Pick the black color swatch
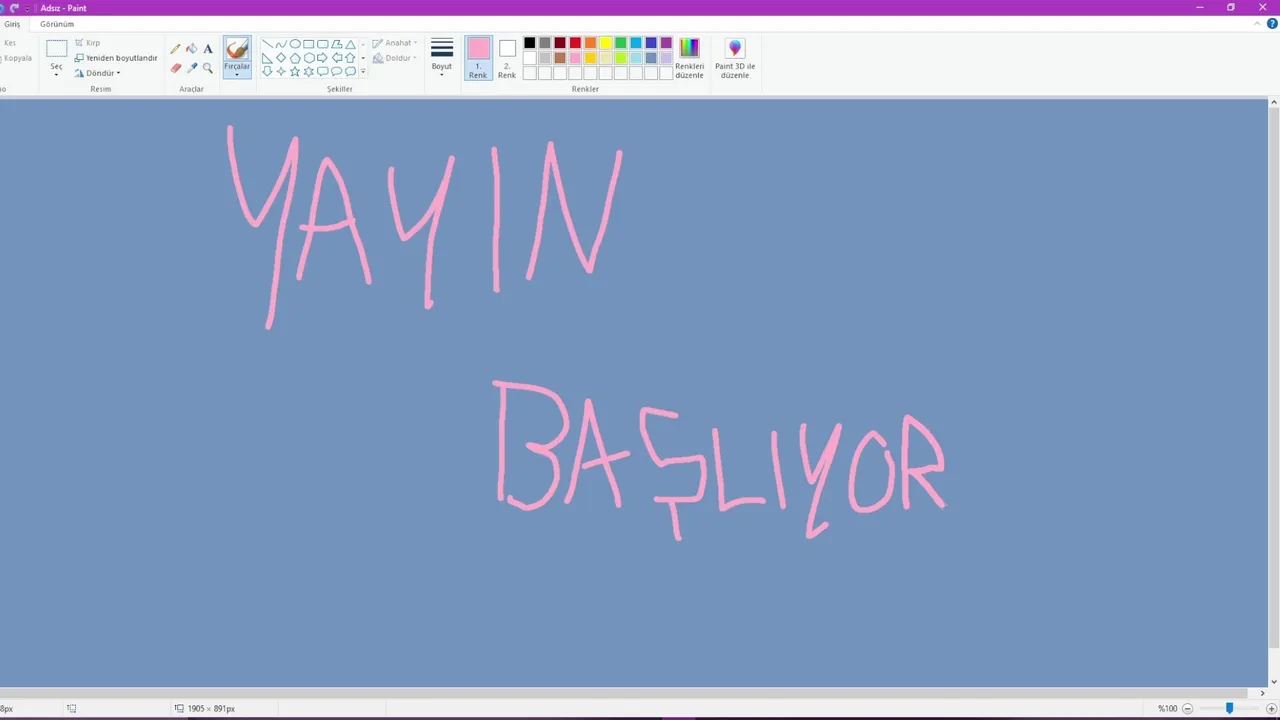The width and height of the screenshot is (1280, 720). coord(530,43)
